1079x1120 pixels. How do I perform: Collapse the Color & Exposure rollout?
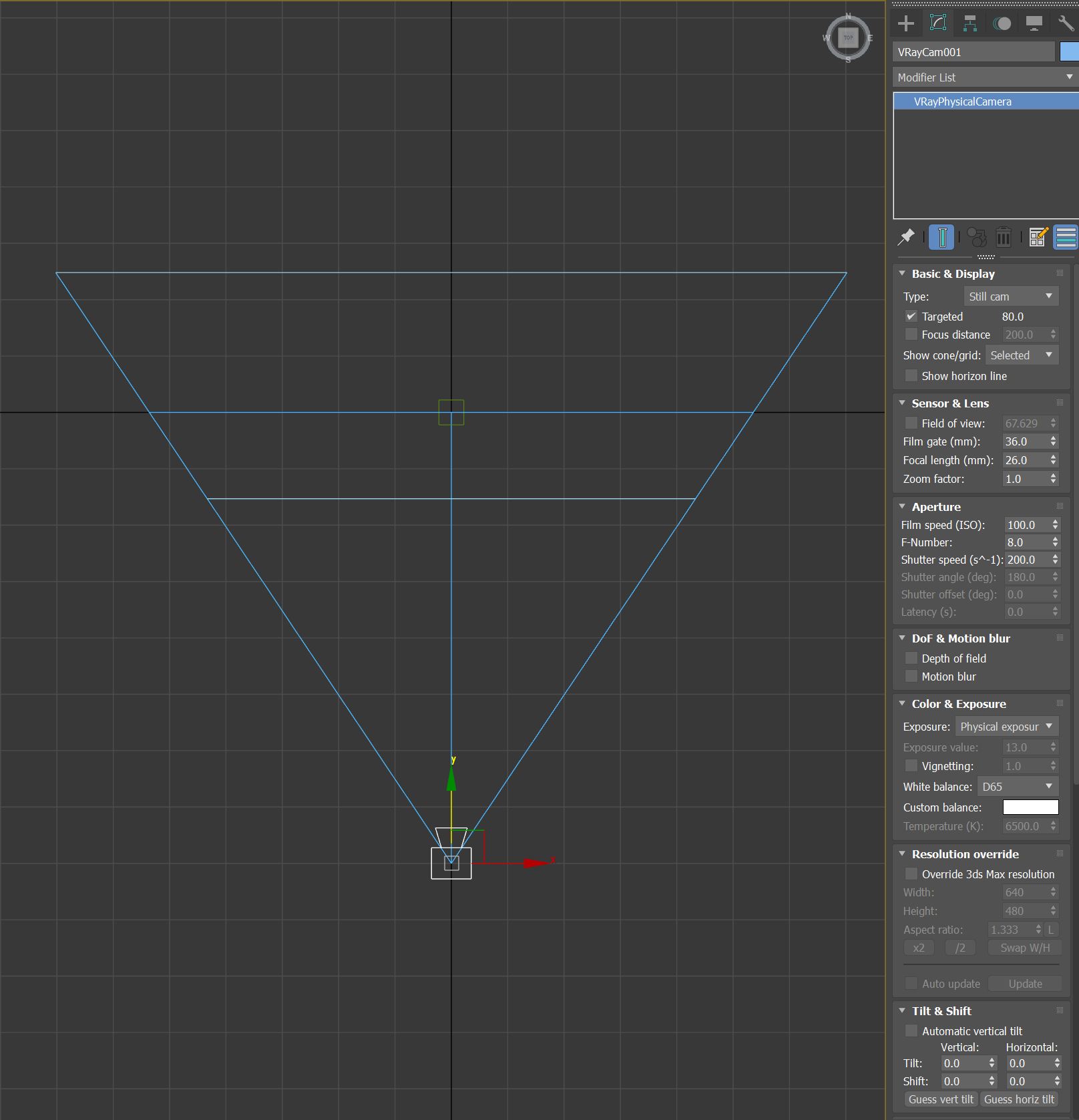[902, 704]
